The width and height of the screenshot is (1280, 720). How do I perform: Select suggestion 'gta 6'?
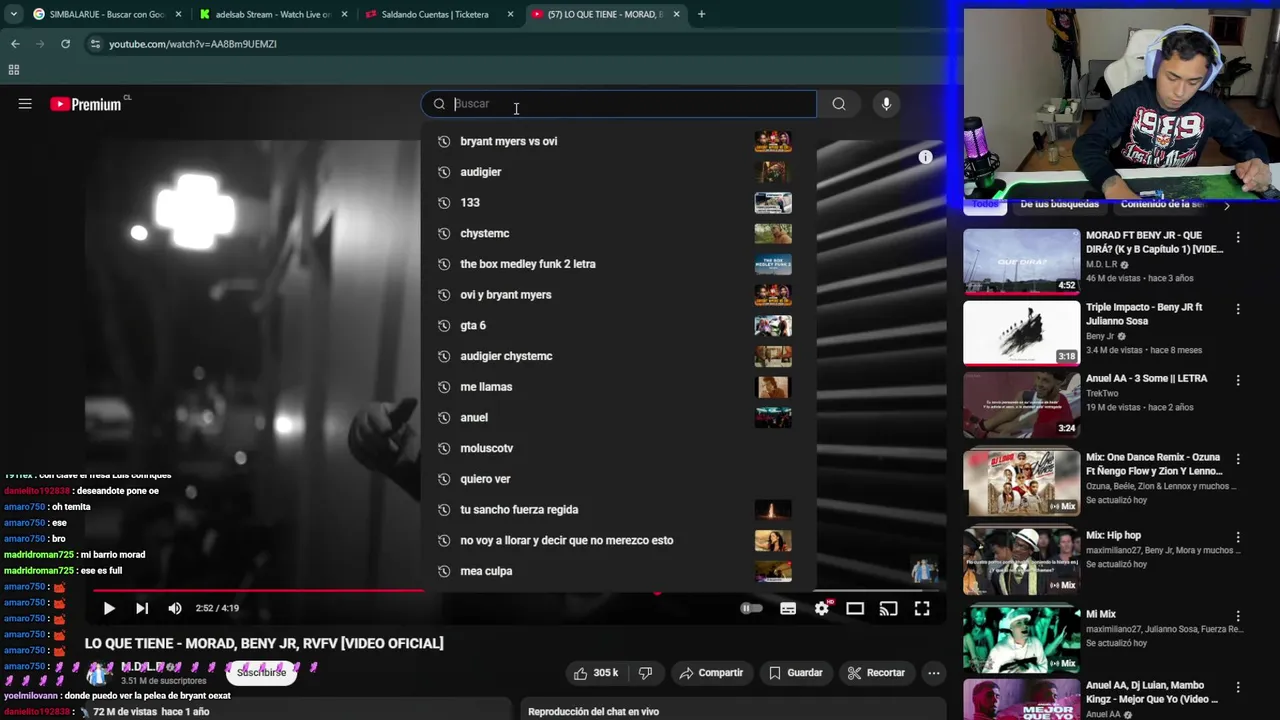point(619,325)
